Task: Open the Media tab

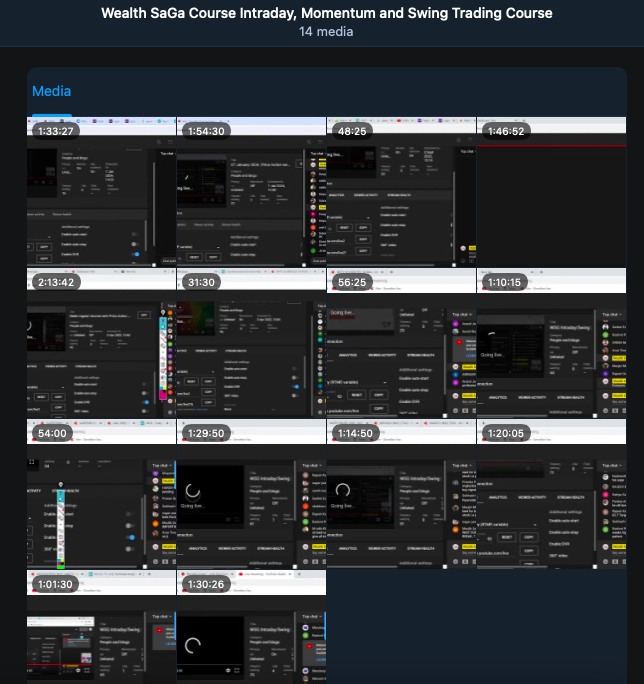Action: click(52, 91)
